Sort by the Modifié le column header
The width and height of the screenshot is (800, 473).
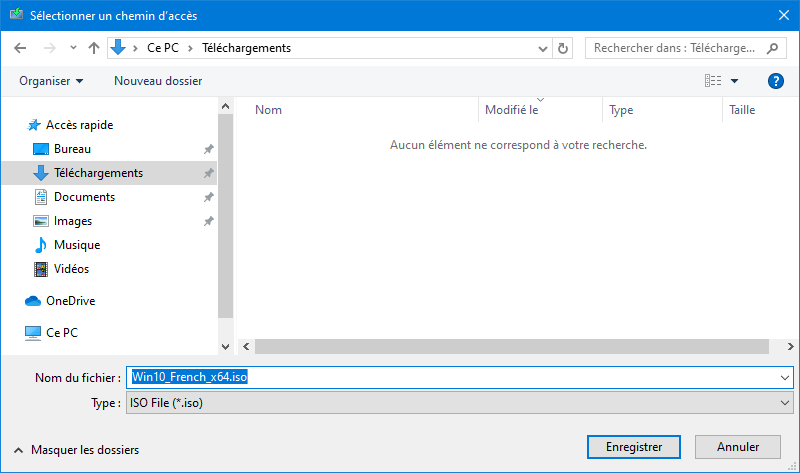click(x=512, y=110)
